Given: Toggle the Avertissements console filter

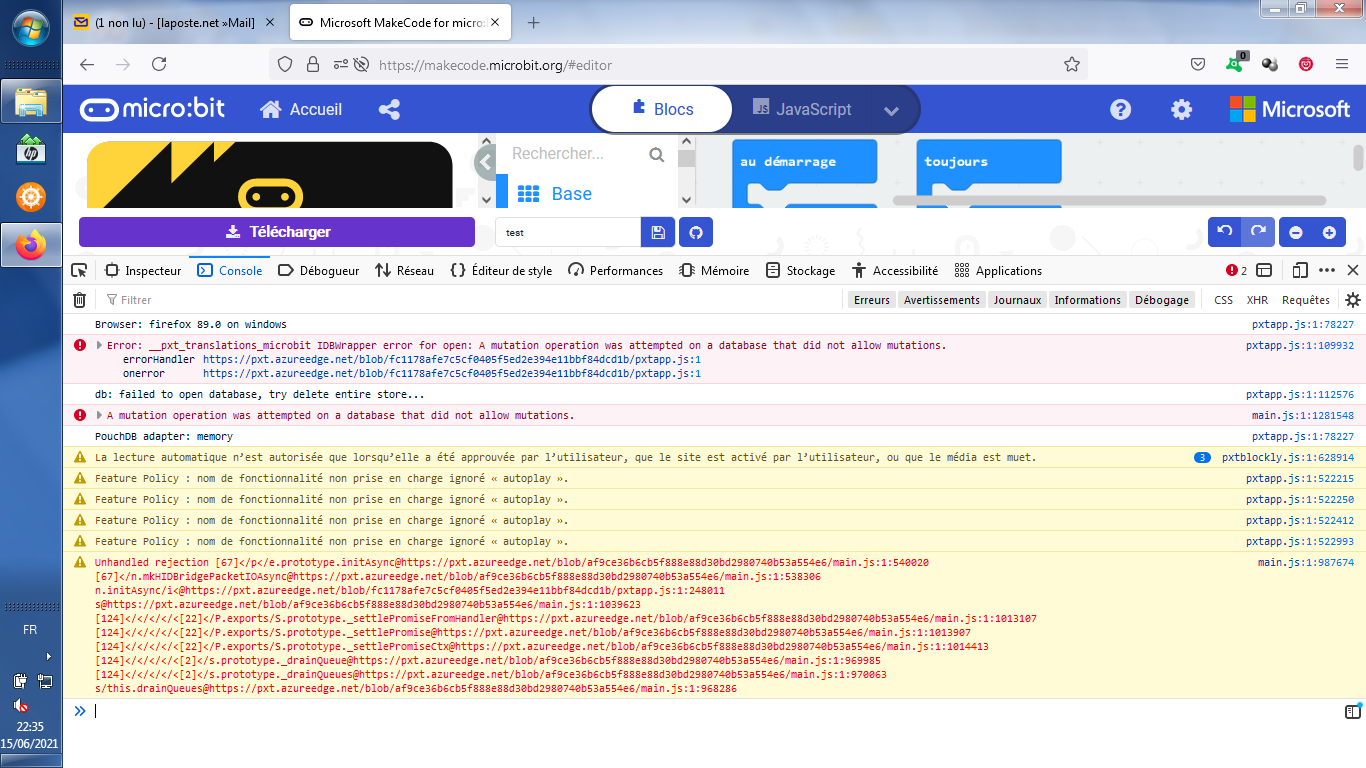Looking at the screenshot, I should [942, 300].
